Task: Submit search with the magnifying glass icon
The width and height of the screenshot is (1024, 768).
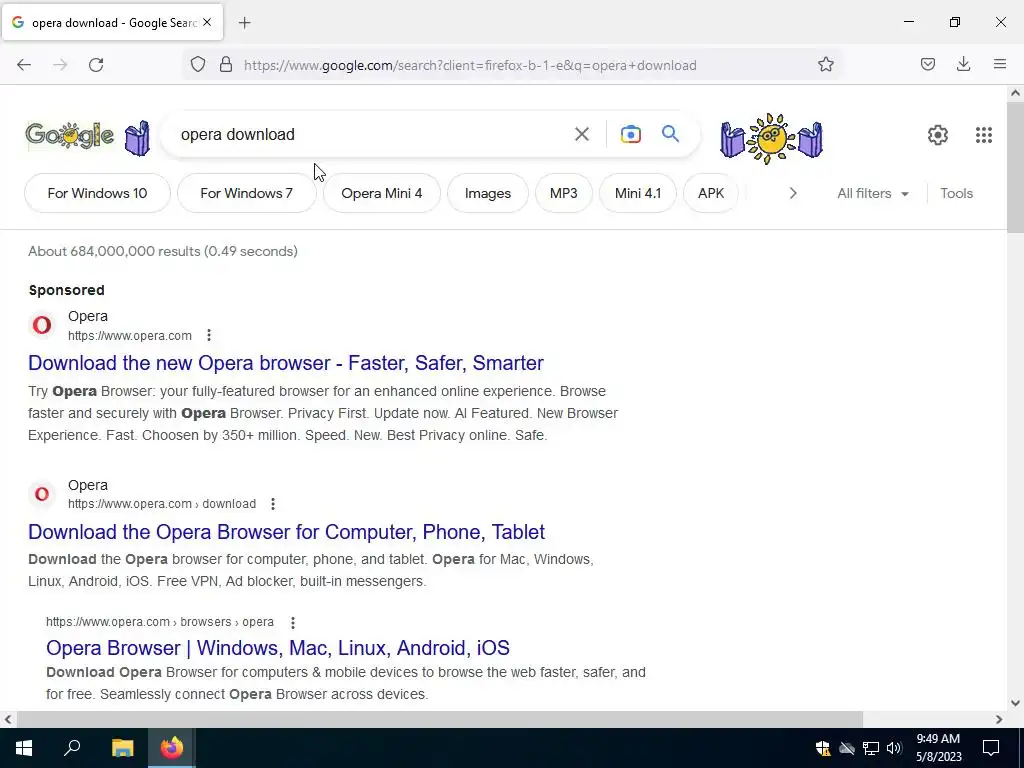Action: point(670,134)
